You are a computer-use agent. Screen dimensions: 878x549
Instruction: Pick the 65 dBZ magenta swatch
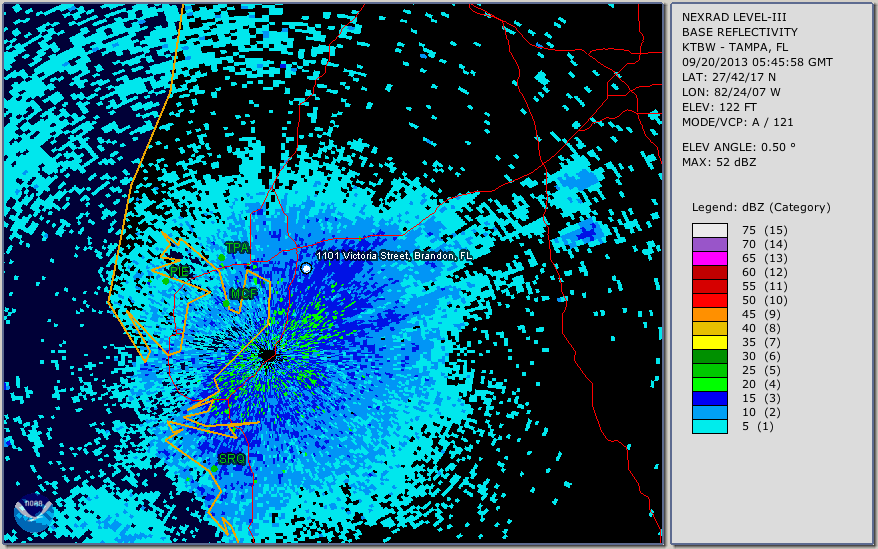[x=709, y=258]
